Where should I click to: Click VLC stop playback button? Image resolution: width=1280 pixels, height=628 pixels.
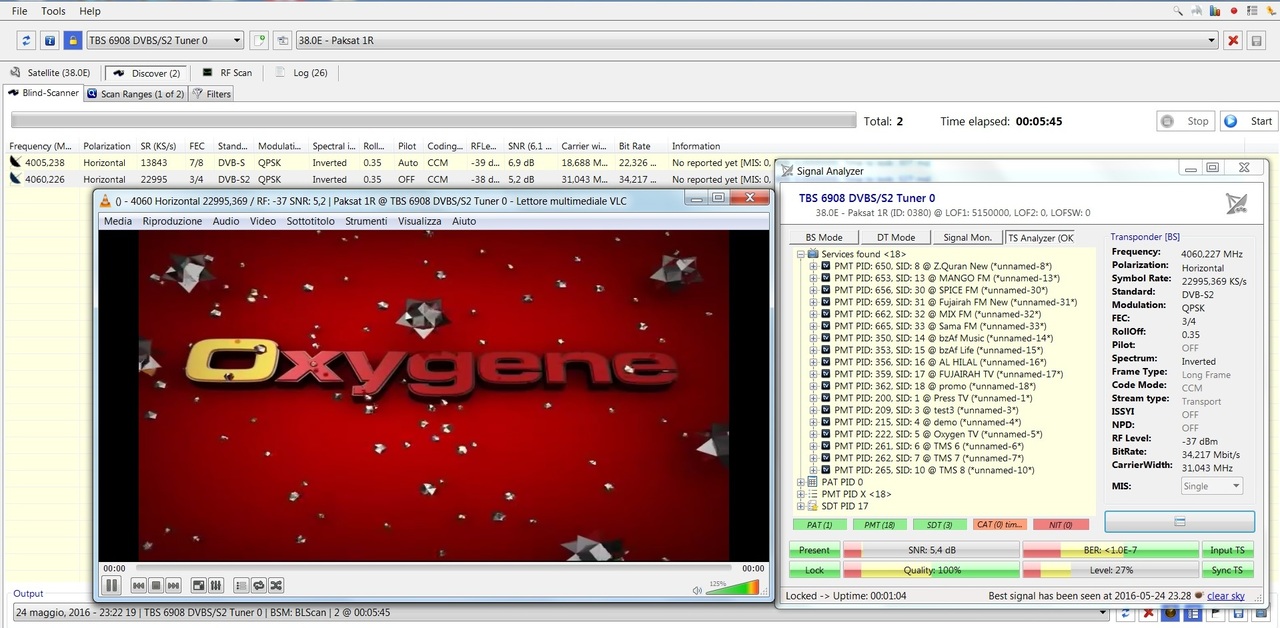[156, 585]
